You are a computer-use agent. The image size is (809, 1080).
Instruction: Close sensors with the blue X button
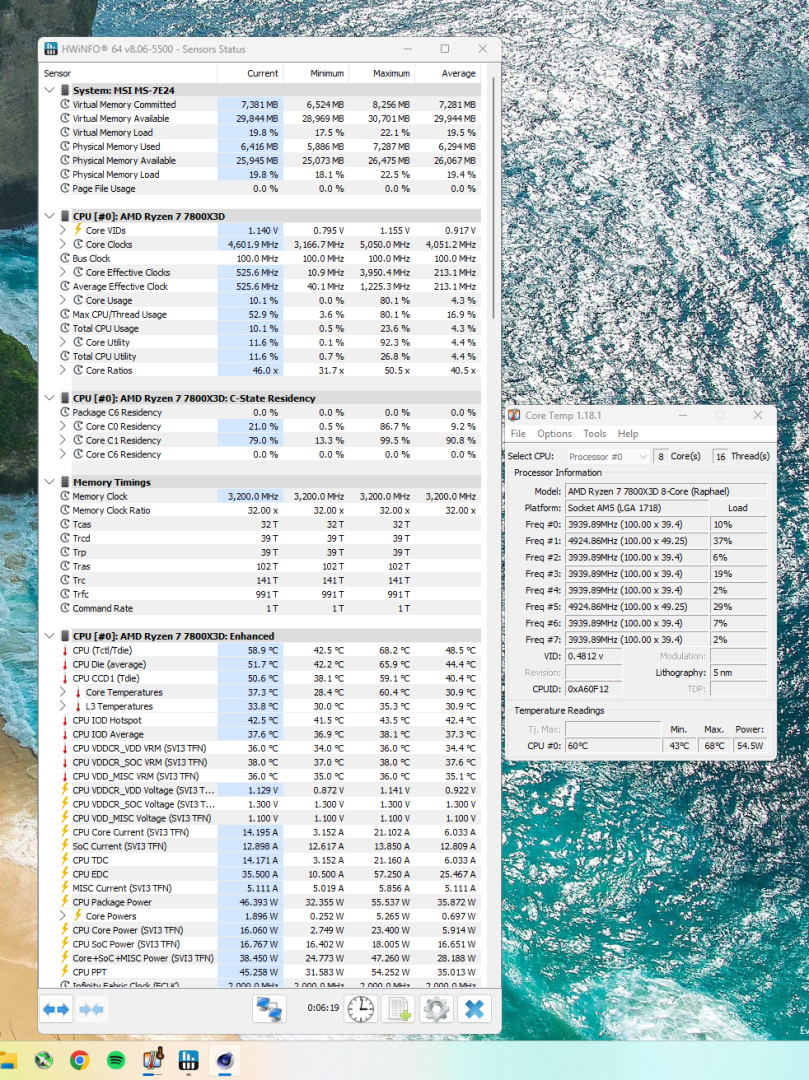pos(474,1009)
